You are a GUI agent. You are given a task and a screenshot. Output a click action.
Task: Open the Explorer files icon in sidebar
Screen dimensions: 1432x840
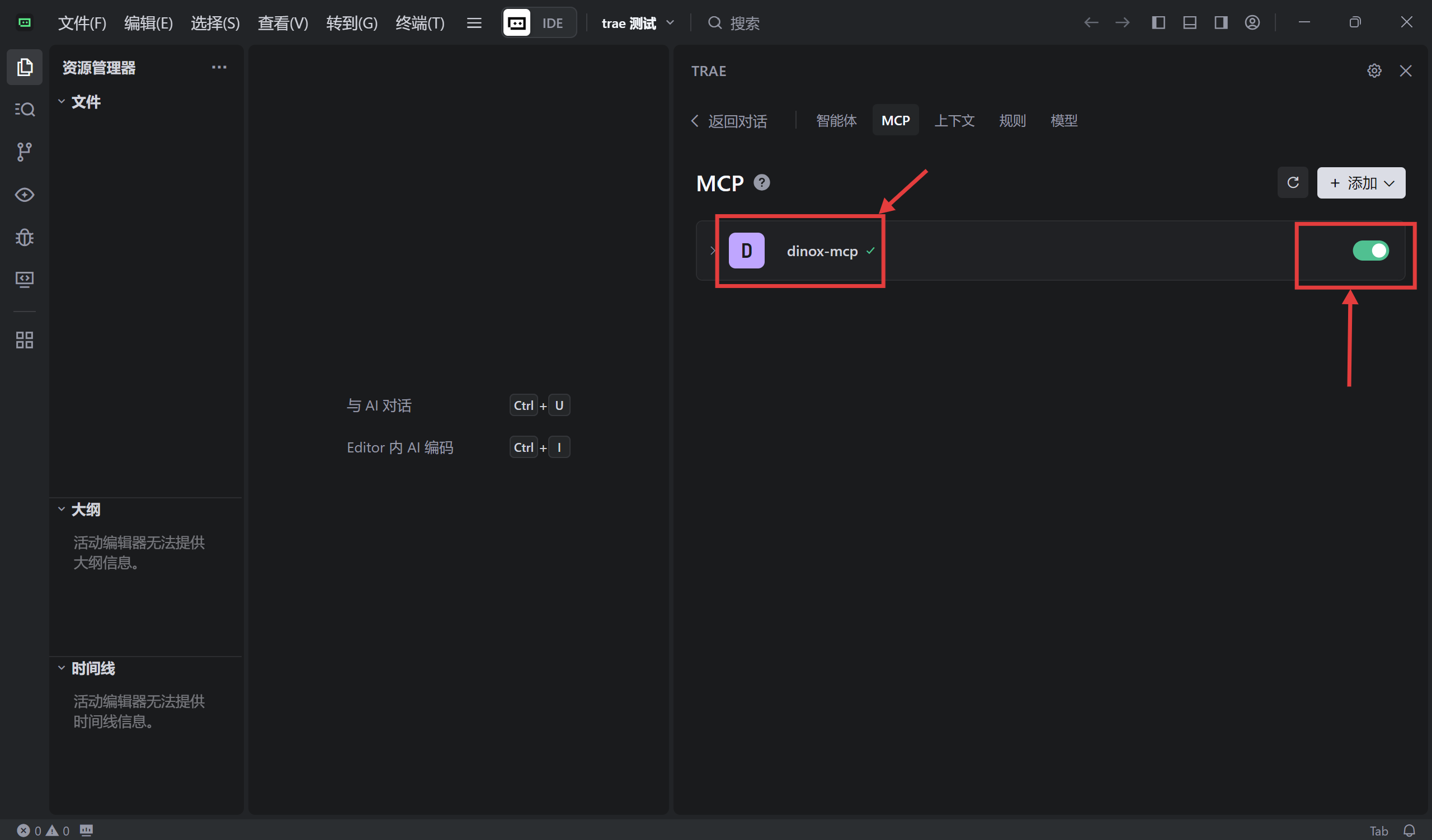[x=25, y=67]
